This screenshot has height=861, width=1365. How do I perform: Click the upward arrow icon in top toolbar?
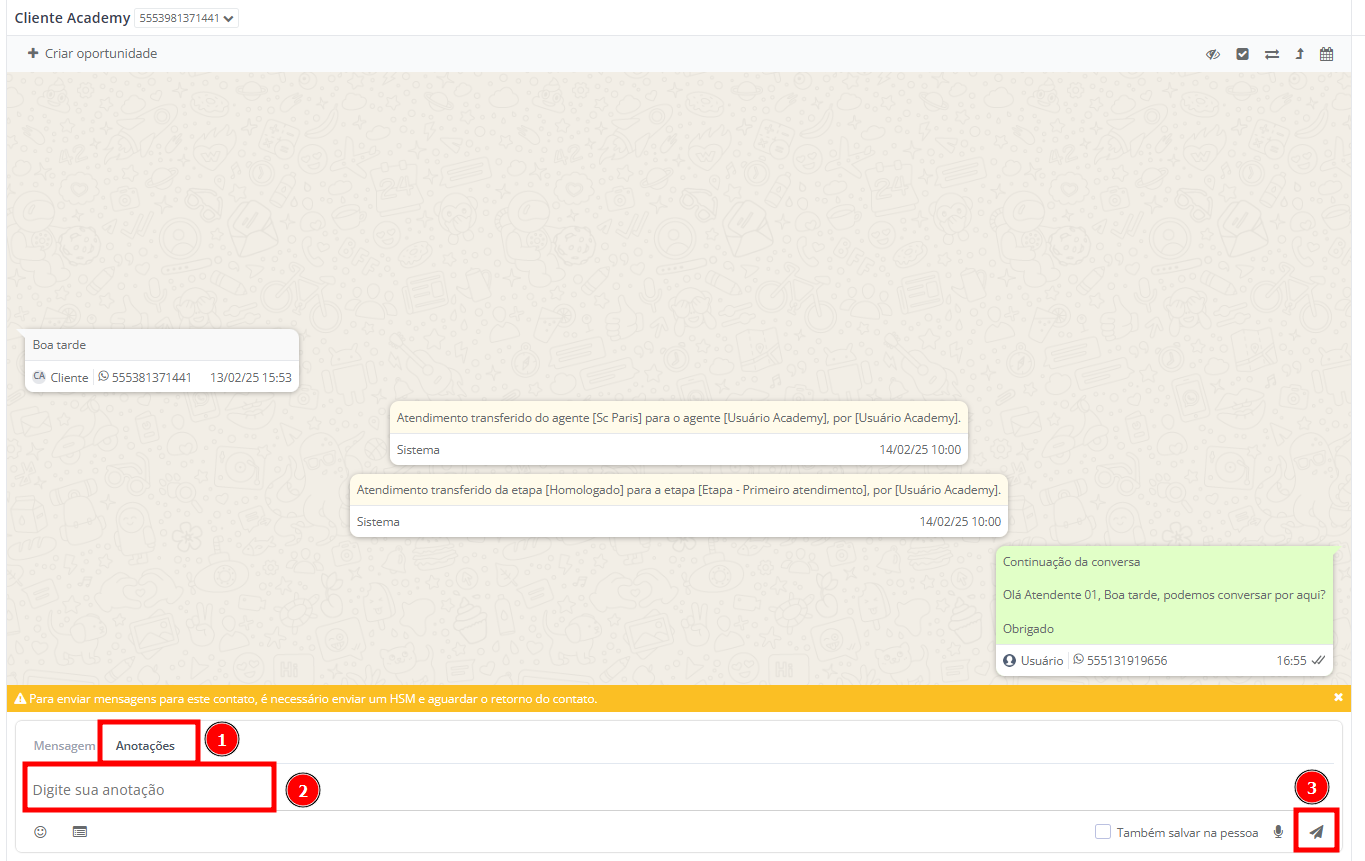coord(1299,54)
